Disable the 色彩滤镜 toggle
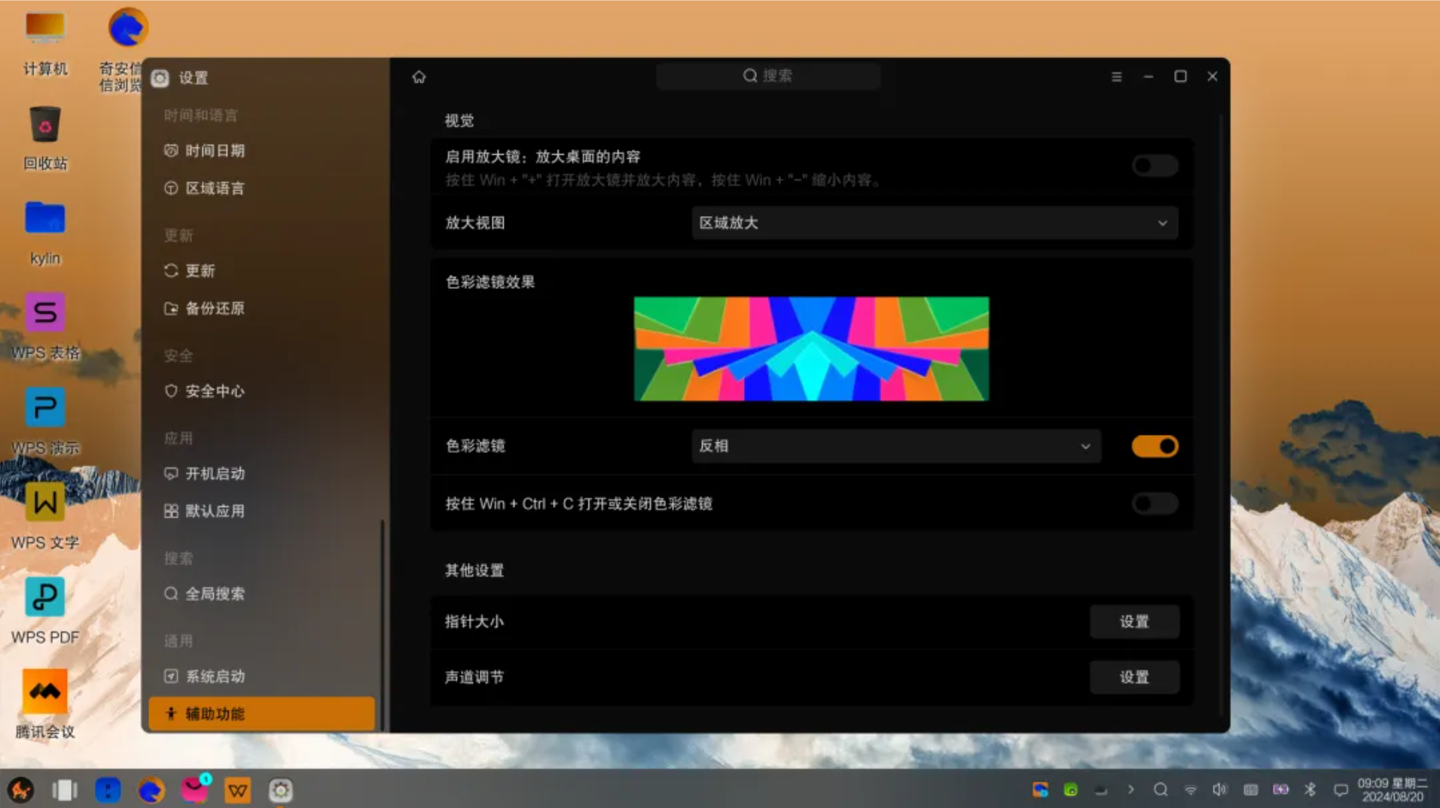This screenshot has height=808, width=1440. click(1155, 446)
